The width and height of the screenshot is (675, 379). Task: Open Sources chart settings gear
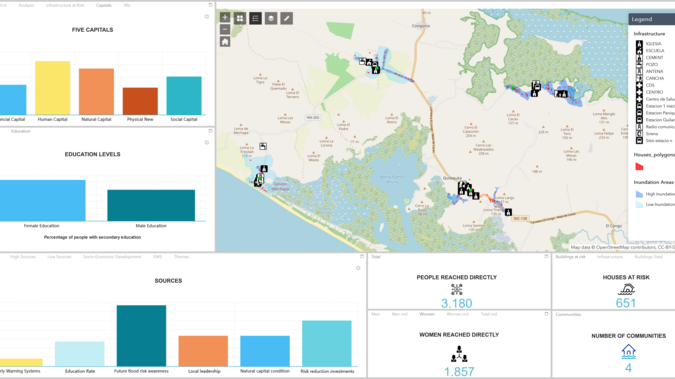coord(358,268)
